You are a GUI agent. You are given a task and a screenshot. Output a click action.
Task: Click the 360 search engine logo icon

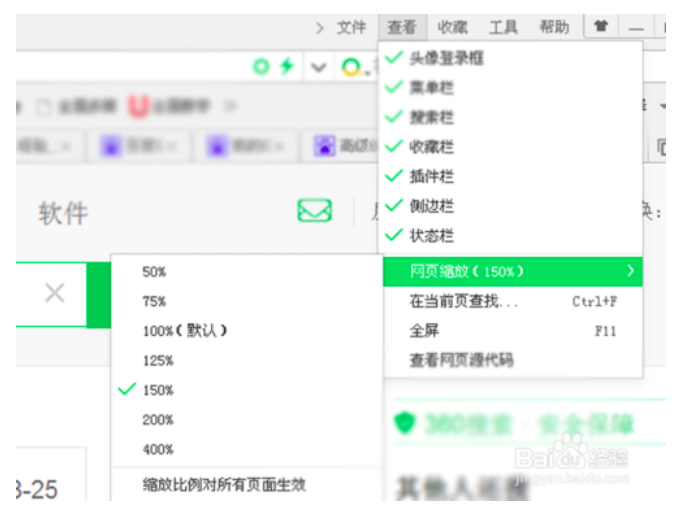coord(352,67)
